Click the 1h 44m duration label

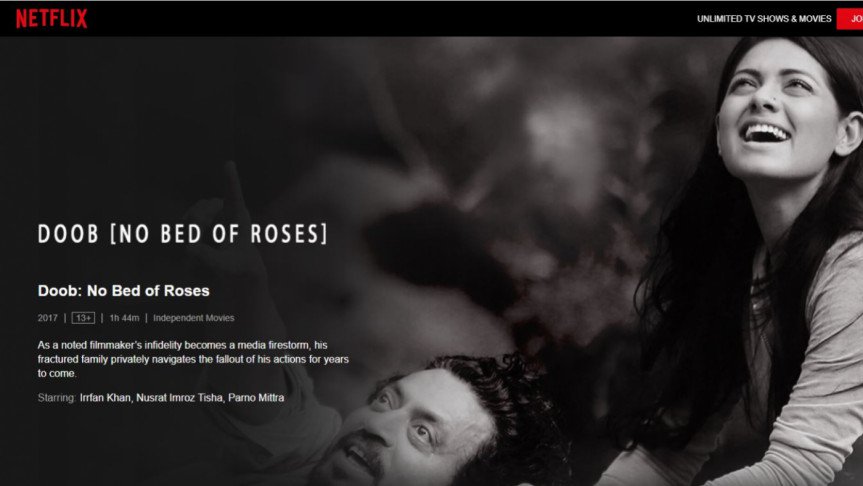124,318
